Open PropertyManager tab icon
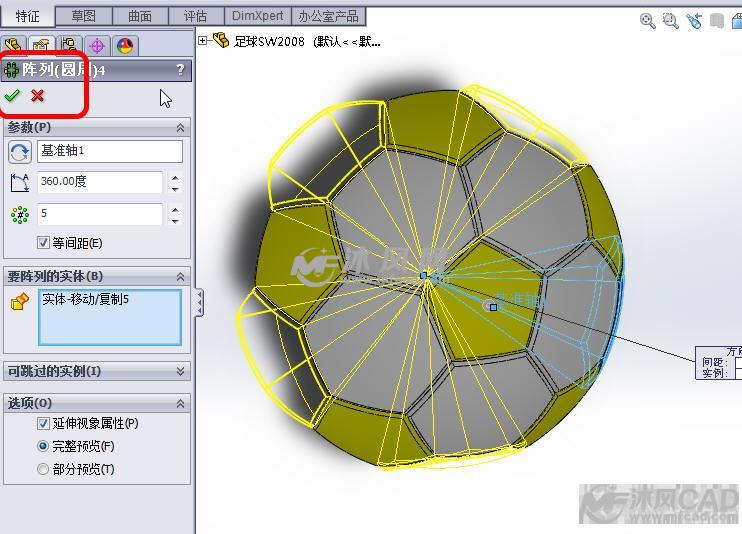 [41, 45]
